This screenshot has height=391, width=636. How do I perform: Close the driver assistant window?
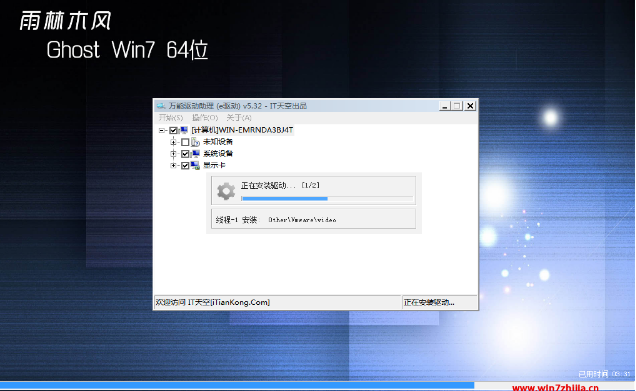coord(470,106)
